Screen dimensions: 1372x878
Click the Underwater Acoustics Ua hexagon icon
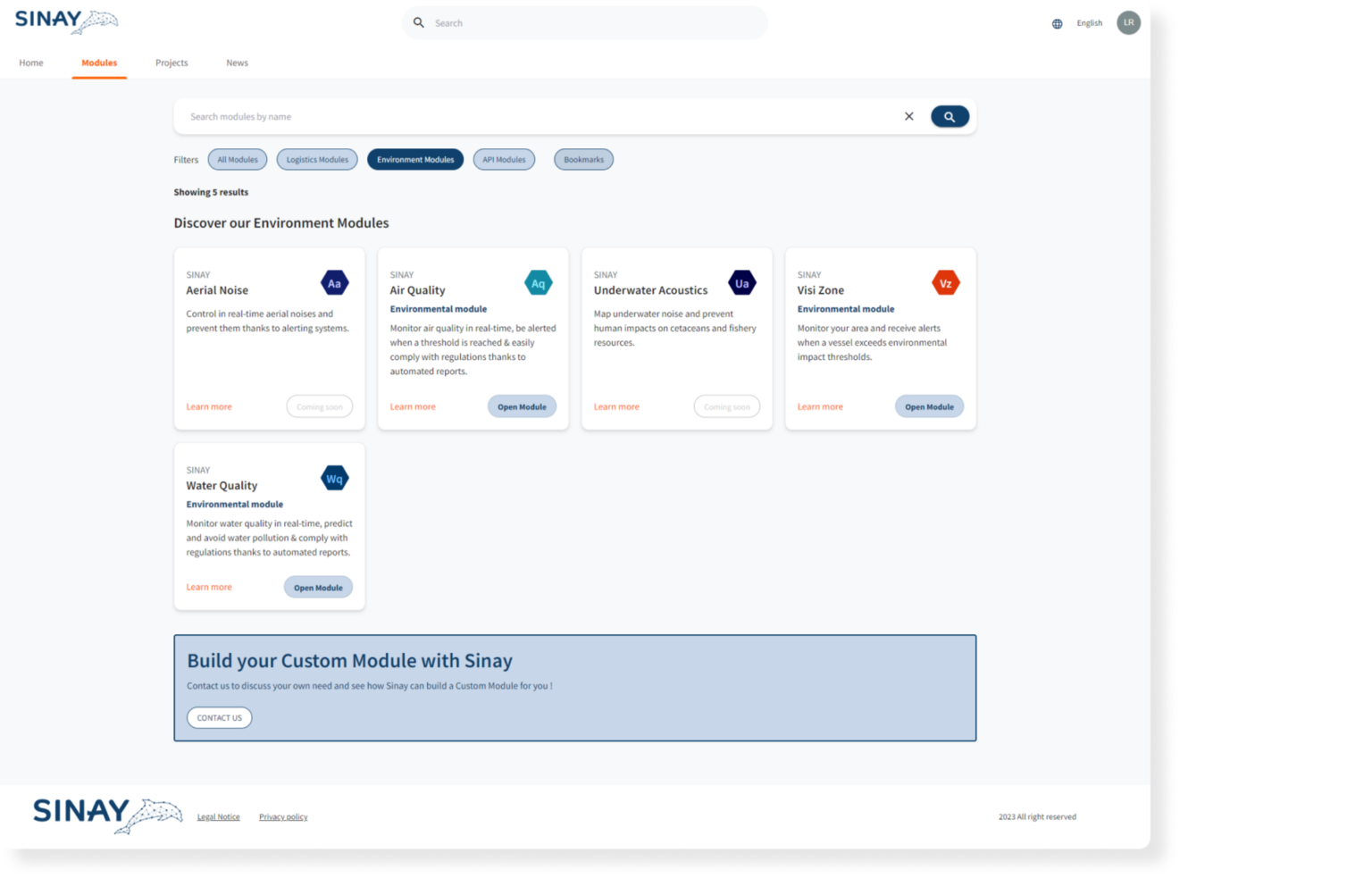[742, 284]
